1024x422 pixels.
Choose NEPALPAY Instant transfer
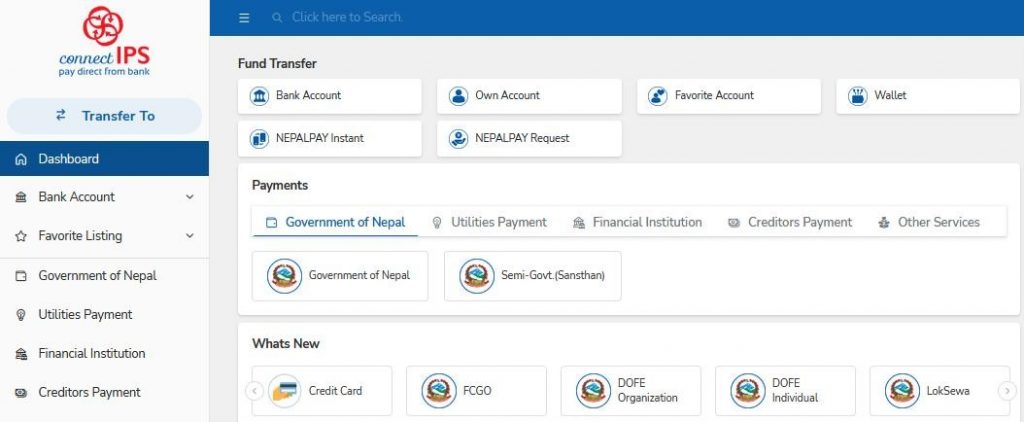(330, 138)
